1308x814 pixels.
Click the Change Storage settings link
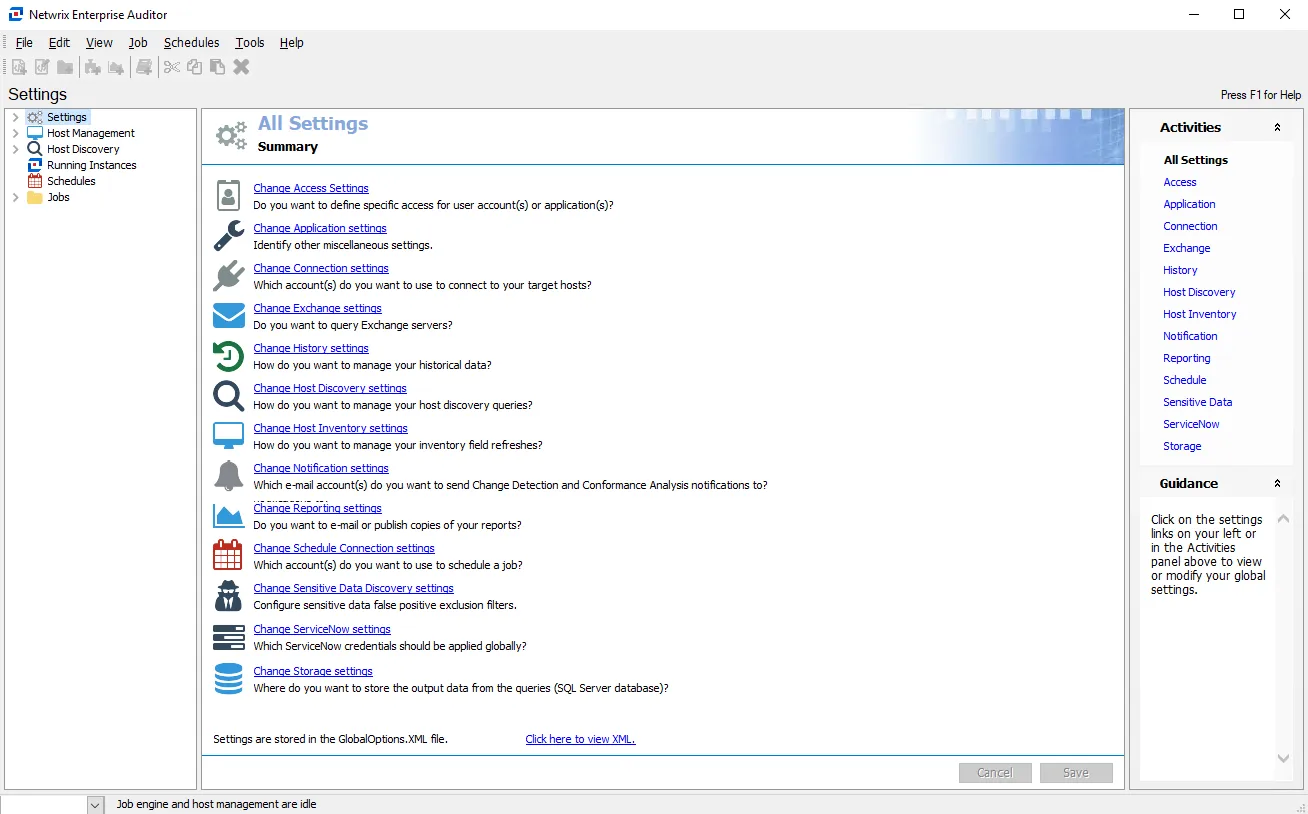[x=313, y=671]
